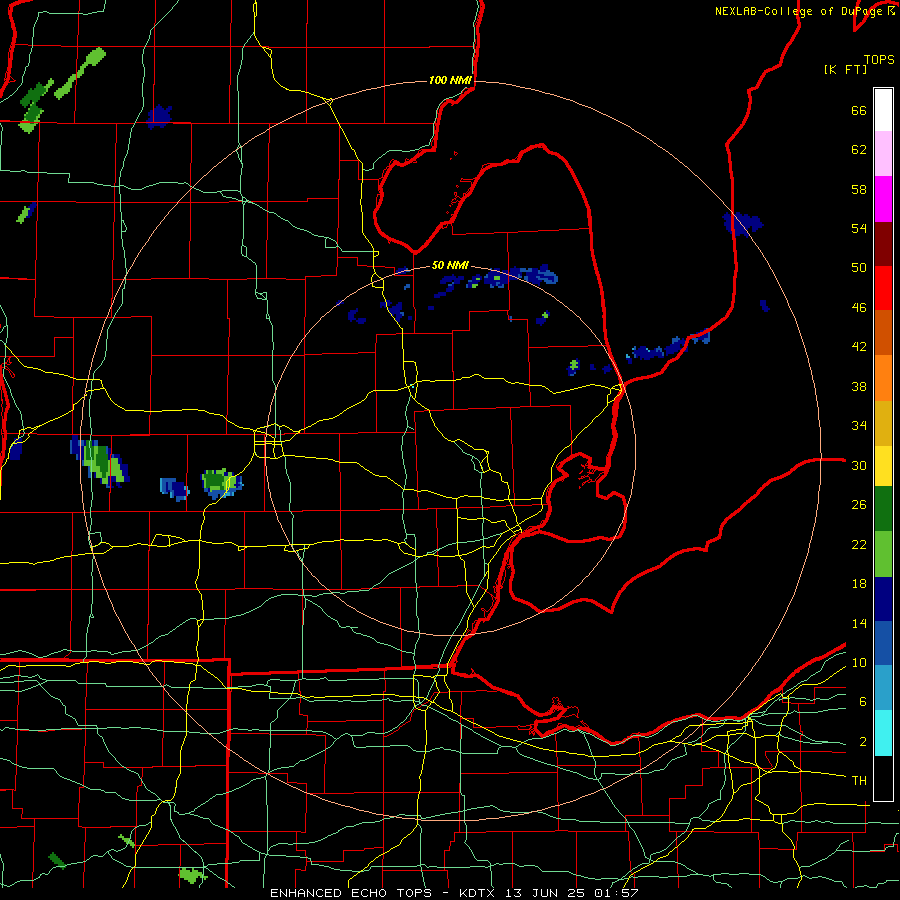Viewport: 900px width, 900px height.
Task: Click the 54 legend value
Action: [859, 228]
